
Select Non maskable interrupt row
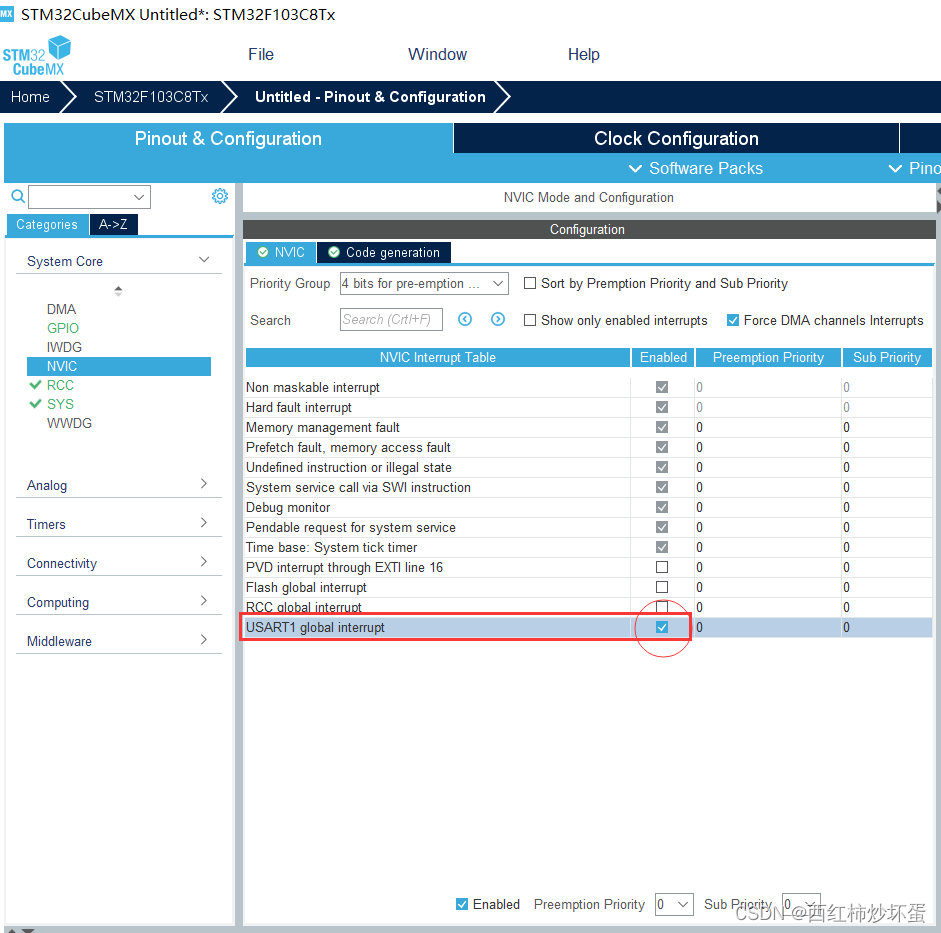coord(588,388)
